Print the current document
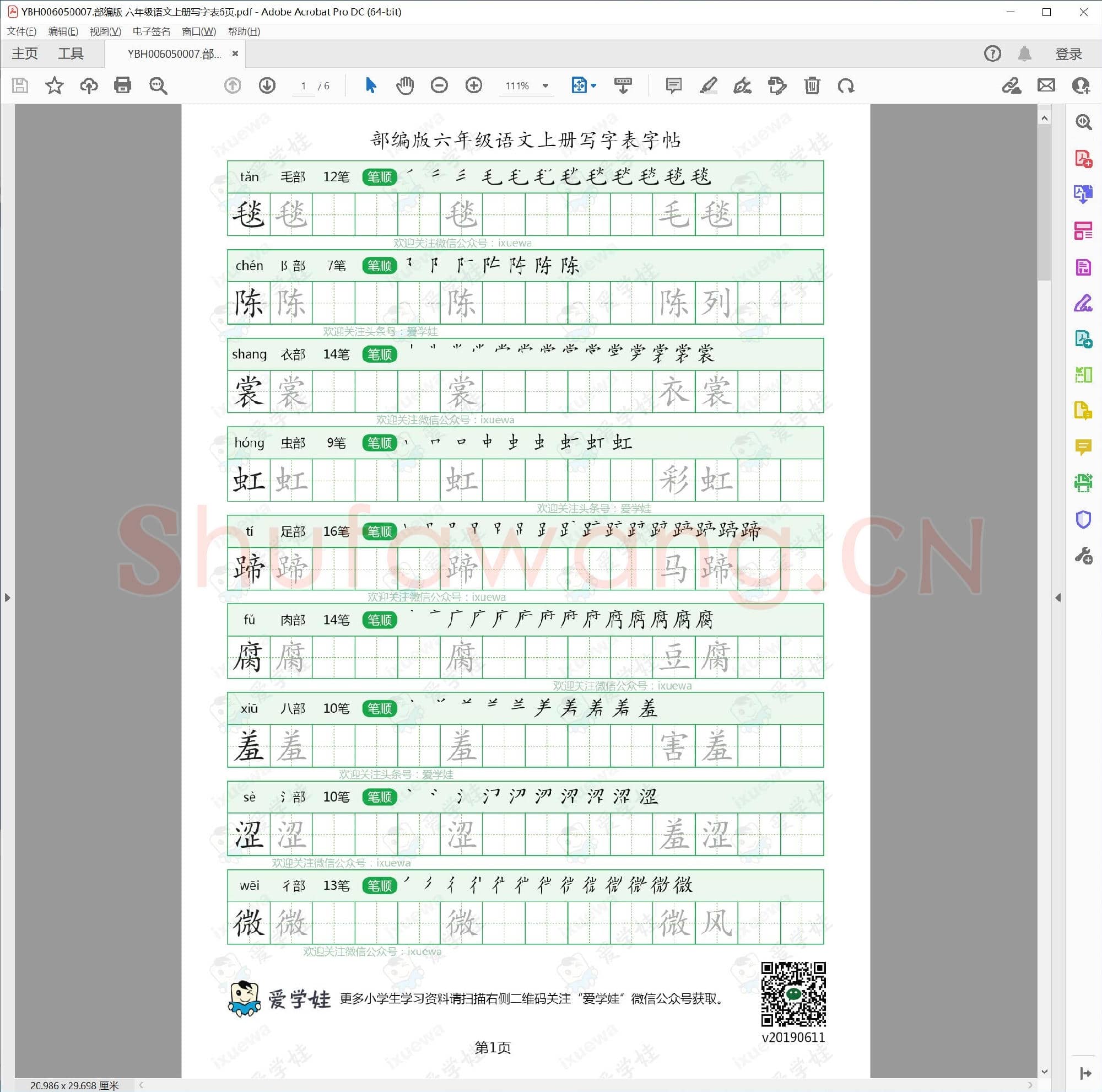 [x=123, y=85]
